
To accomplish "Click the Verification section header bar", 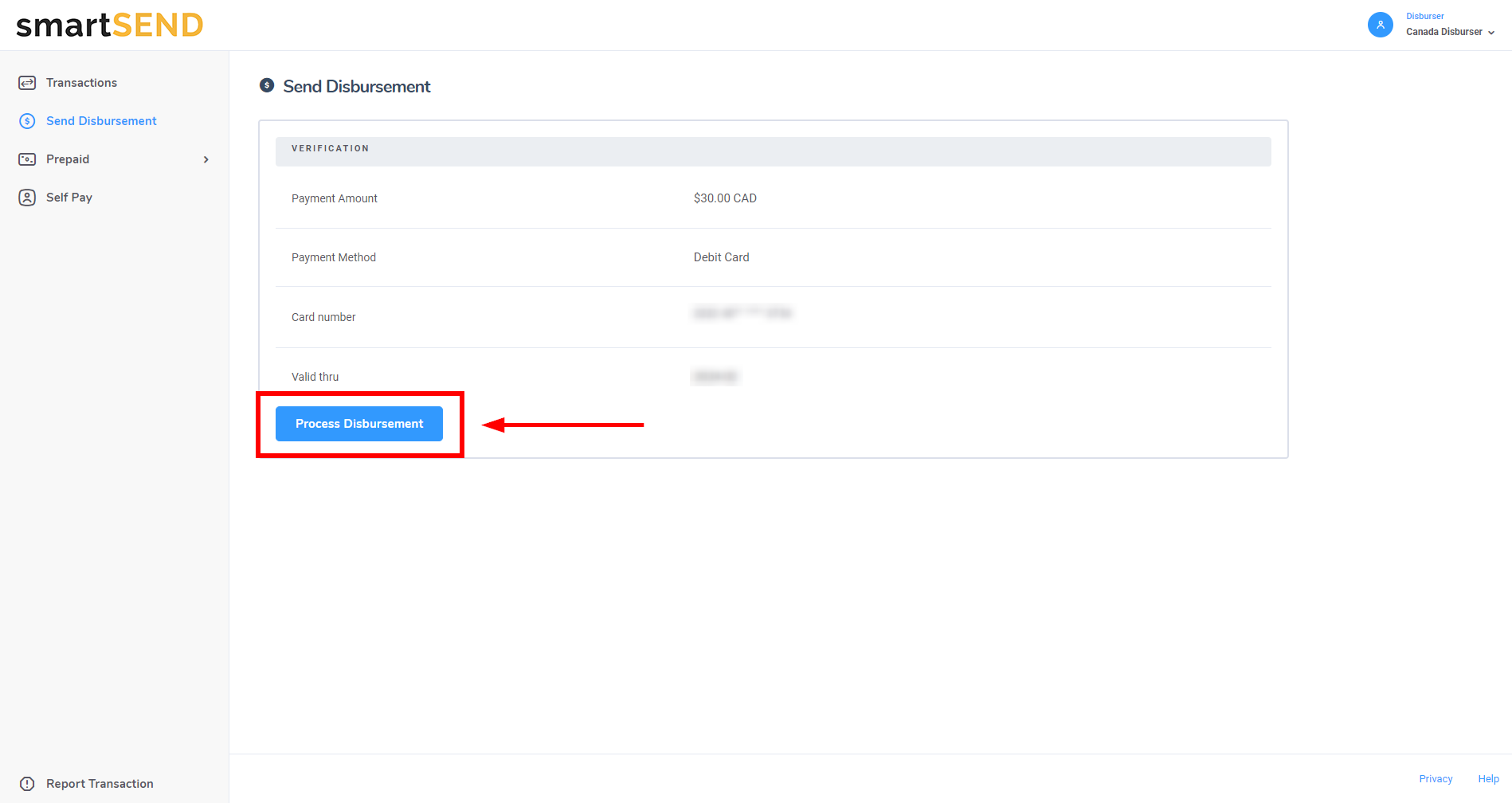I will pos(773,151).
